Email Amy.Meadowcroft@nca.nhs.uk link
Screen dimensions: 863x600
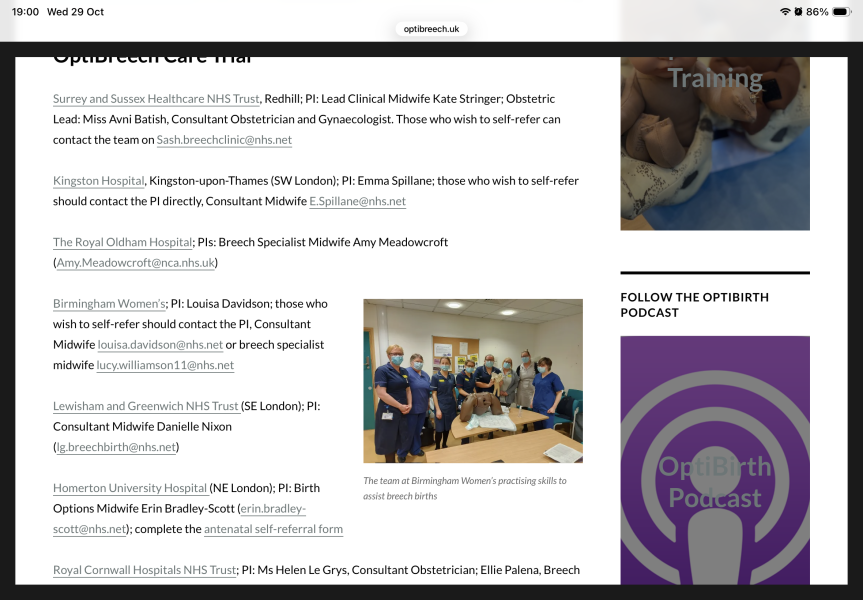click(135, 263)
